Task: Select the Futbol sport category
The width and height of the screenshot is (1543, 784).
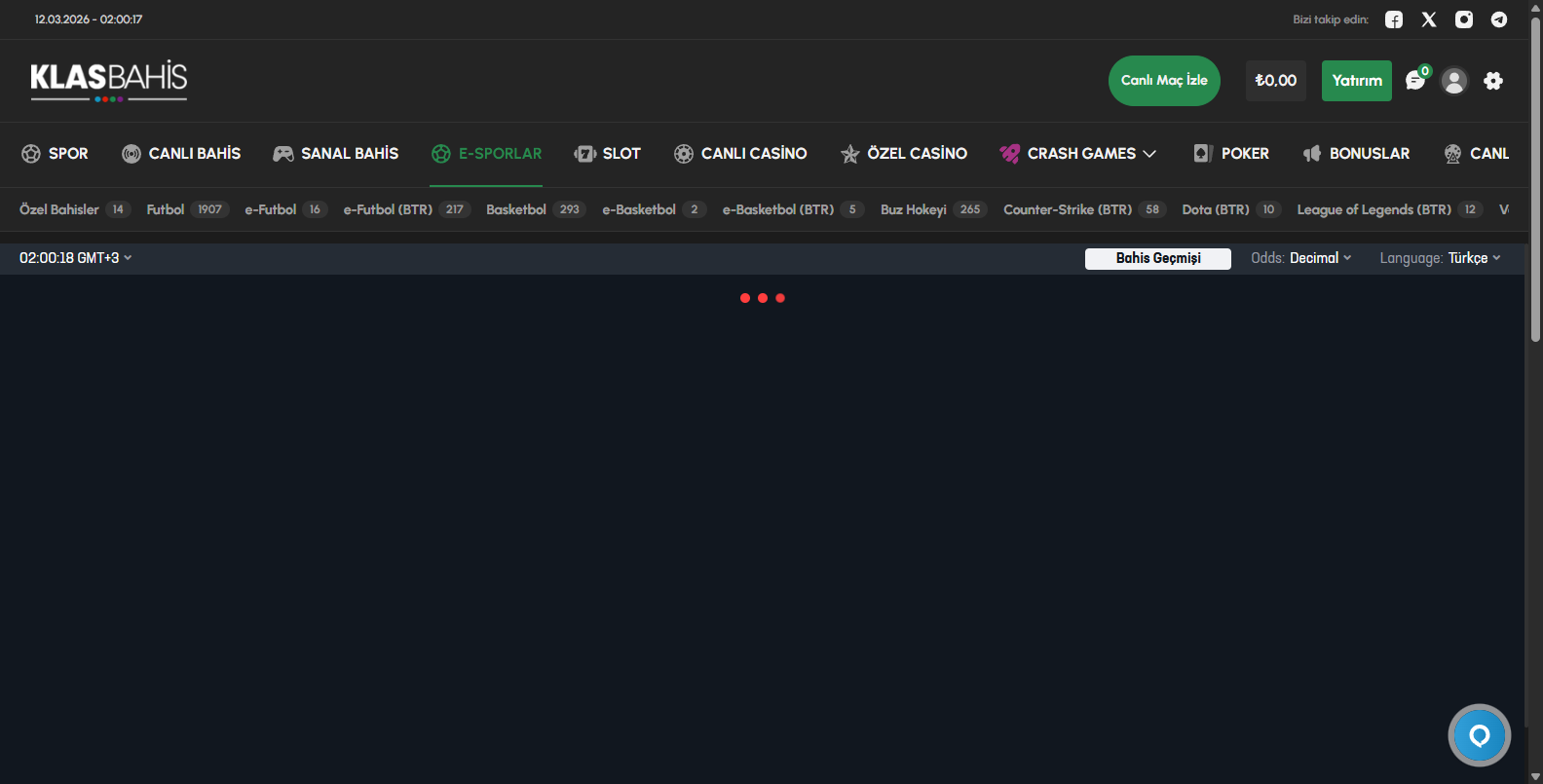Action: 188,209
